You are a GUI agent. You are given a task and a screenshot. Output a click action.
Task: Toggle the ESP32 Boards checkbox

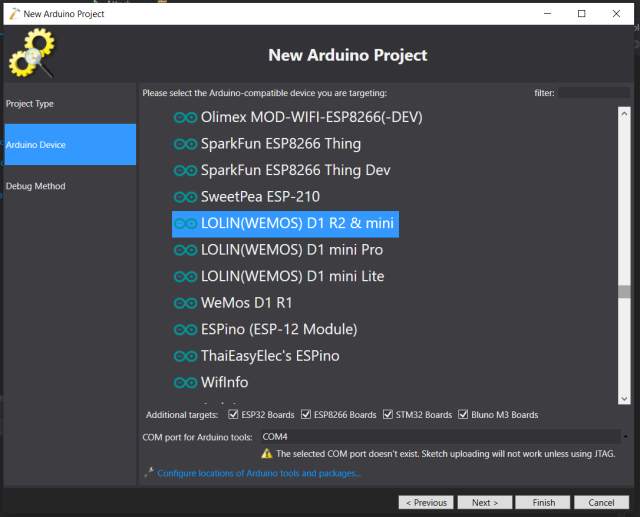[233, 415]
